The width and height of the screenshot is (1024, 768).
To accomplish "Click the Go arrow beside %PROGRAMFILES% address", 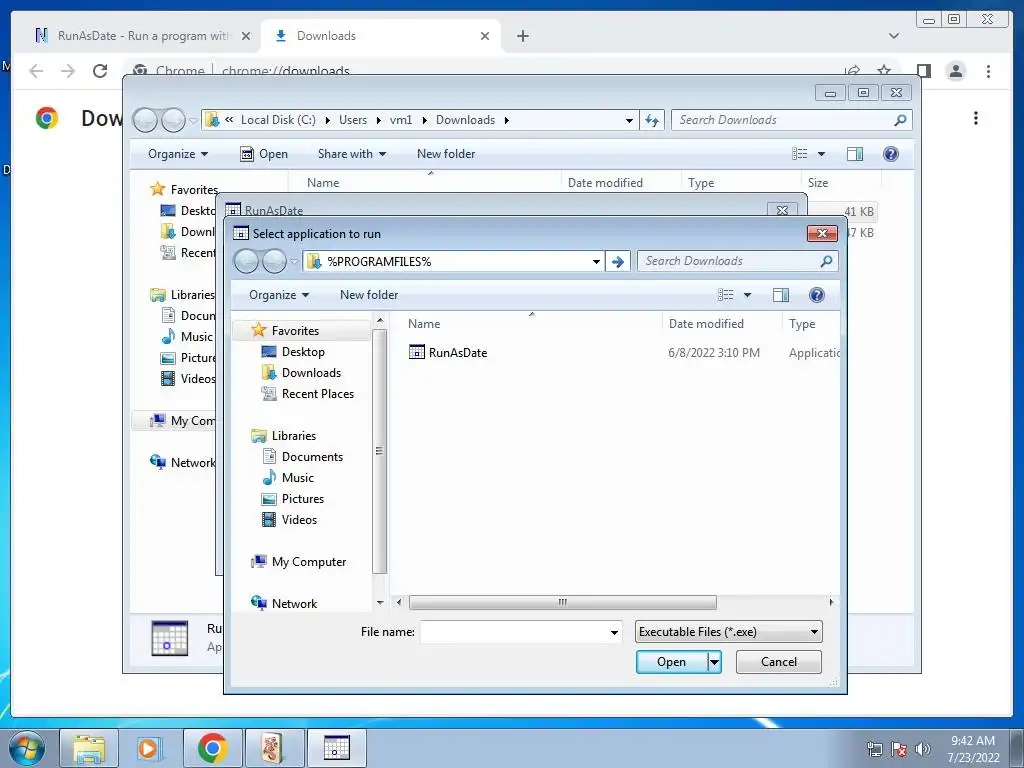I will [x=617, y=262].
